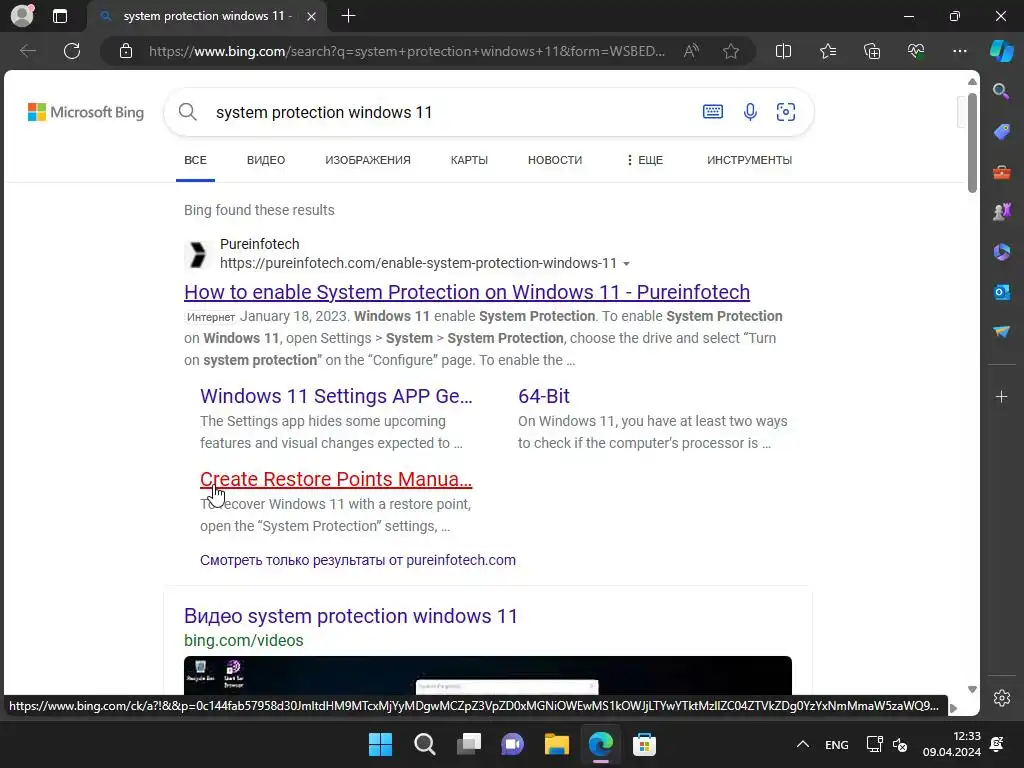Switch to the ВИДЕО tab

(266, 160)
